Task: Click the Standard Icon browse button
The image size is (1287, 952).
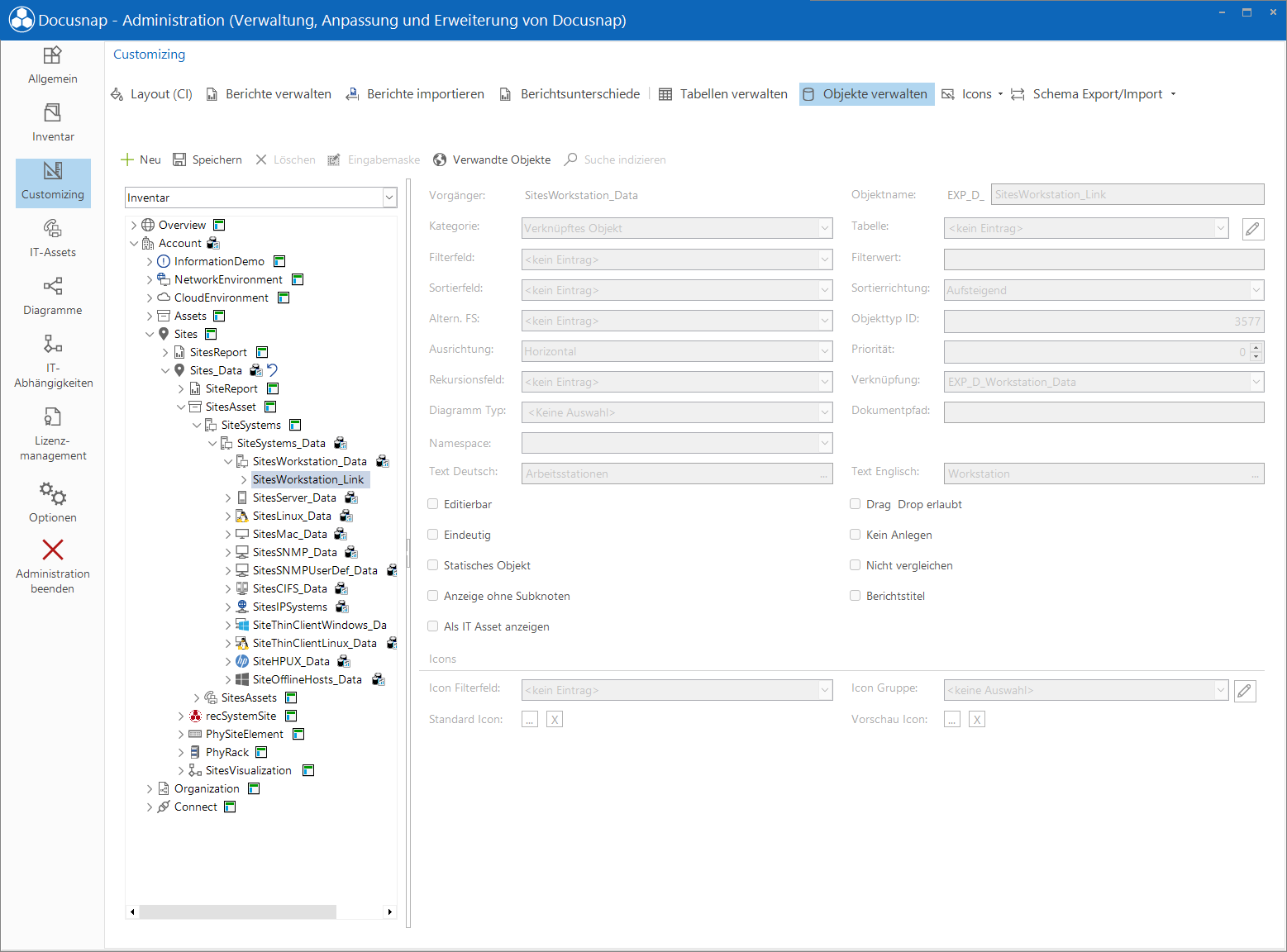Action: point(530,720)
